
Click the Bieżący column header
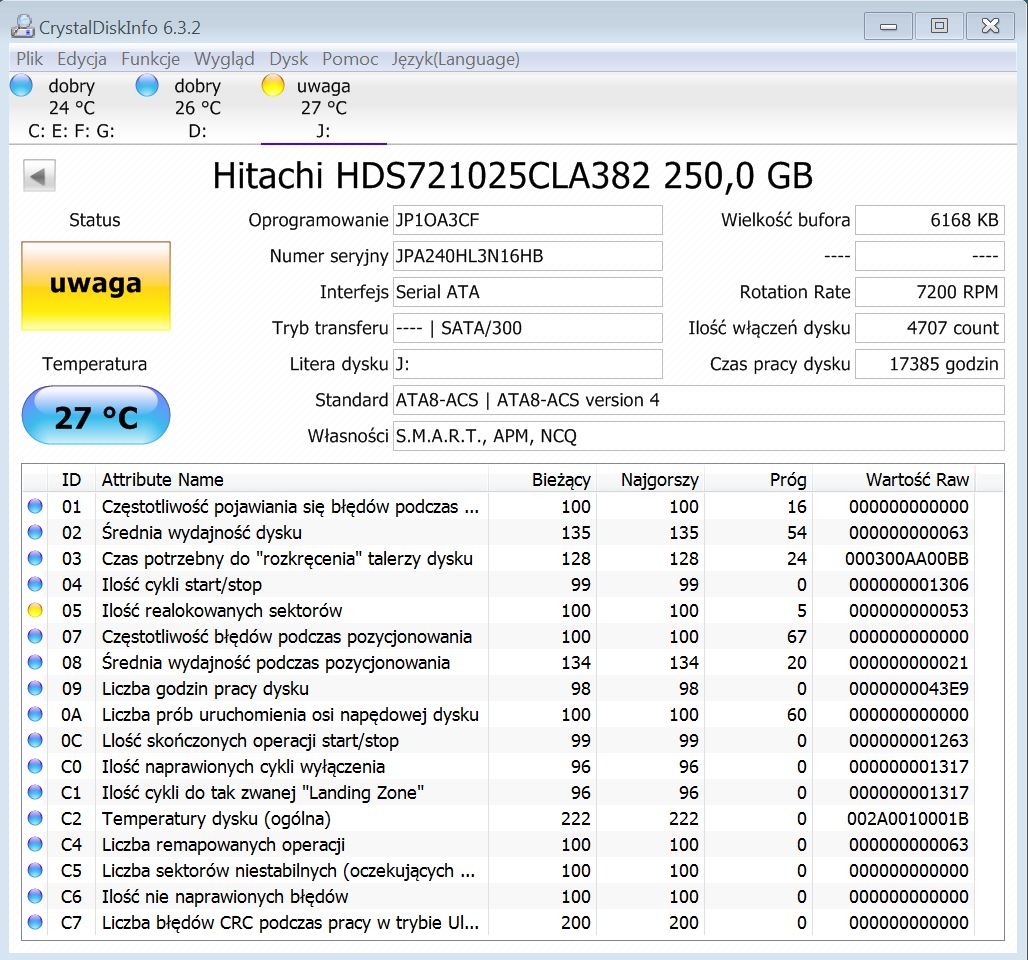pyautogui.click(x=542, y=479)
